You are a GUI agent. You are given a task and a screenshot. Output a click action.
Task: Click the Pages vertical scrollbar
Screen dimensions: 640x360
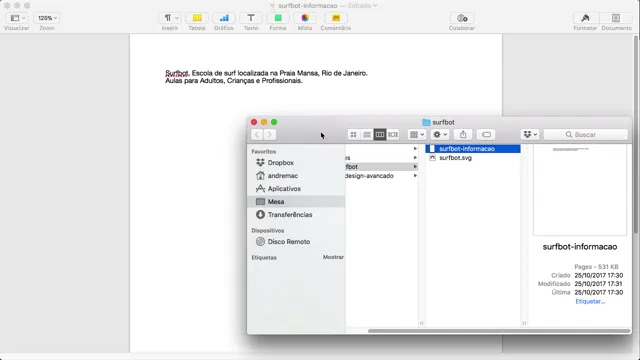(636, 135)
